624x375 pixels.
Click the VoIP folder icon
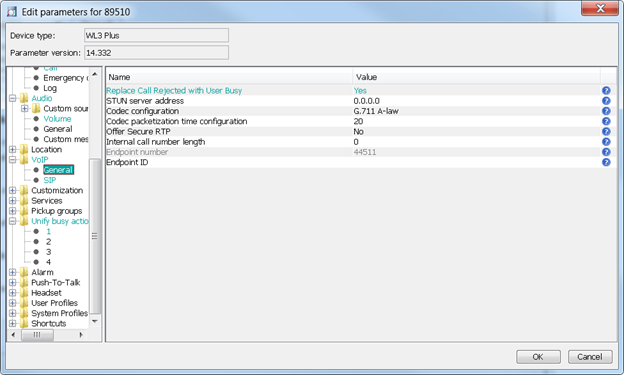[x=24, y=160]
